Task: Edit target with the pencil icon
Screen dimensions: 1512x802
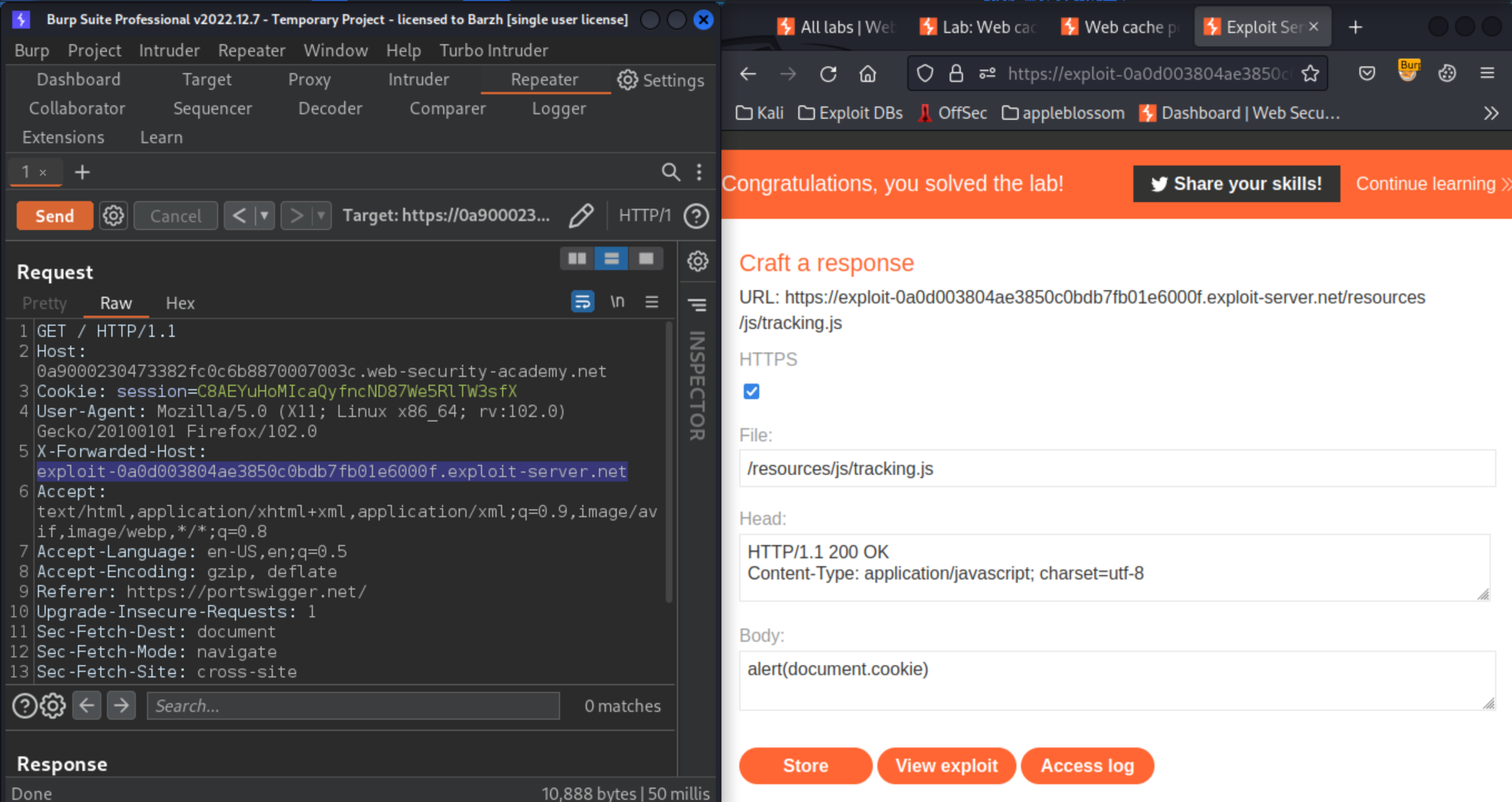Action: [581, 216]
